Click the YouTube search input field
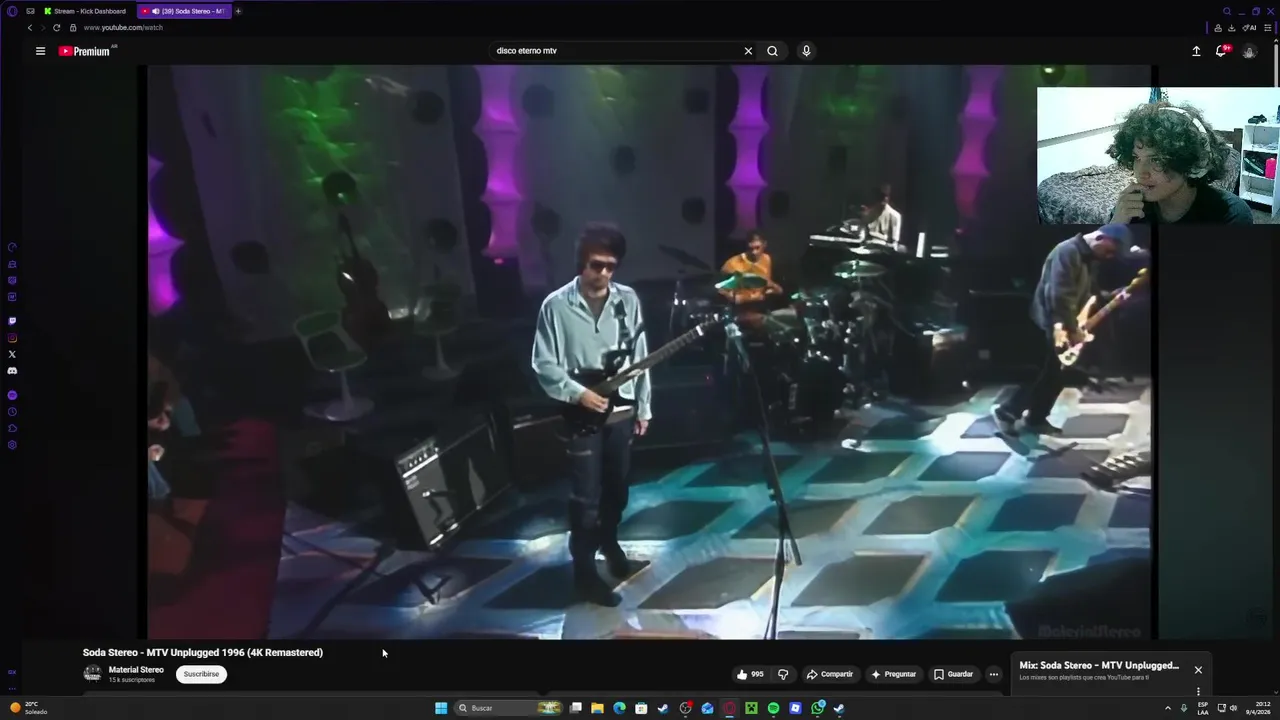Image resolution: width=1280 pixels, height=720 pixels. click(x=615, y=51)
